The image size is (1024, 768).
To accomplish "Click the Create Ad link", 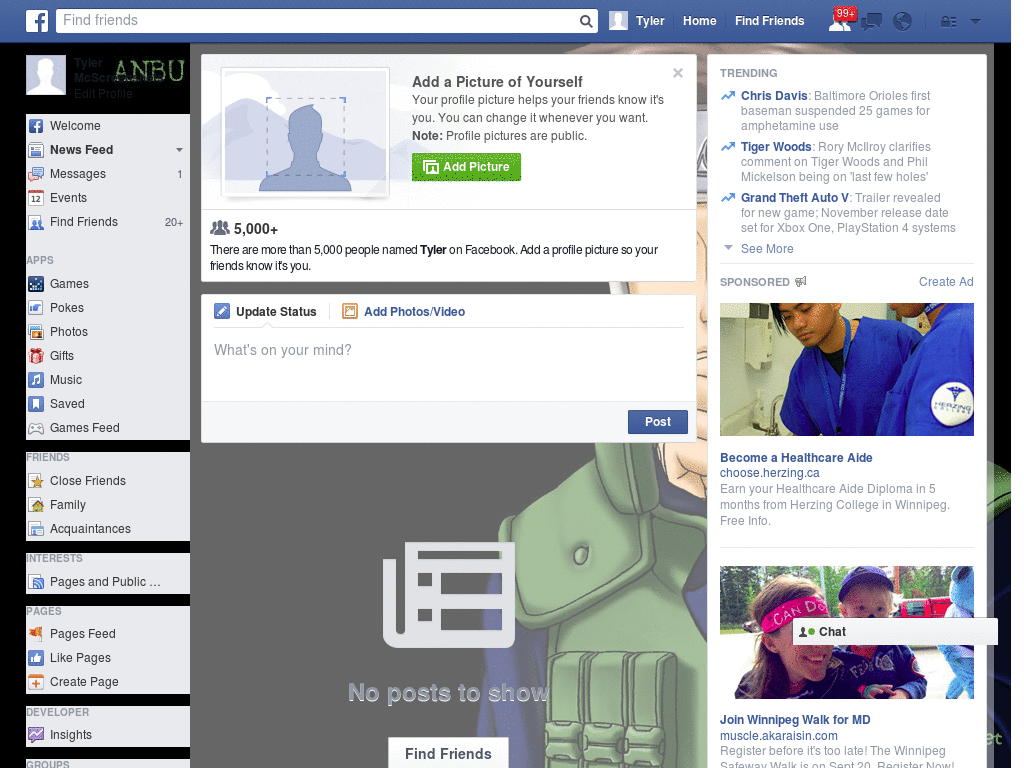I will [946, 281].
